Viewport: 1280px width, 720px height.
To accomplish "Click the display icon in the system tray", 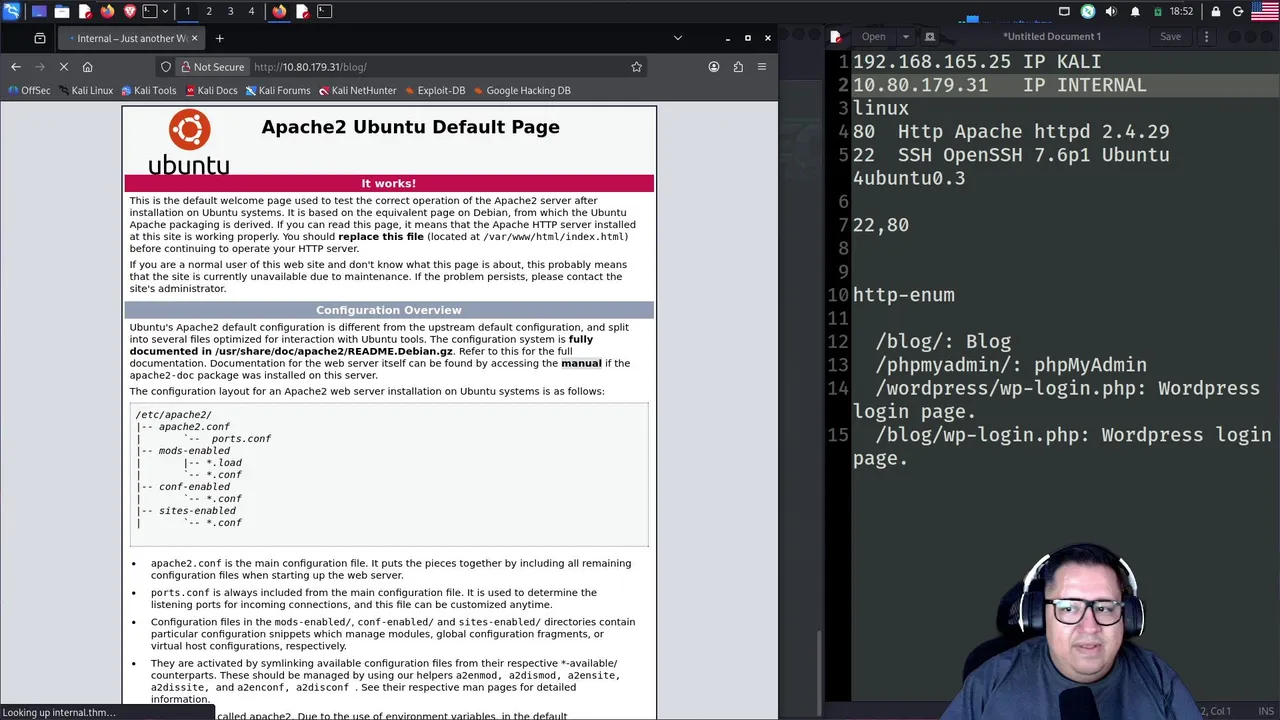I will [x=1064, y=11].
